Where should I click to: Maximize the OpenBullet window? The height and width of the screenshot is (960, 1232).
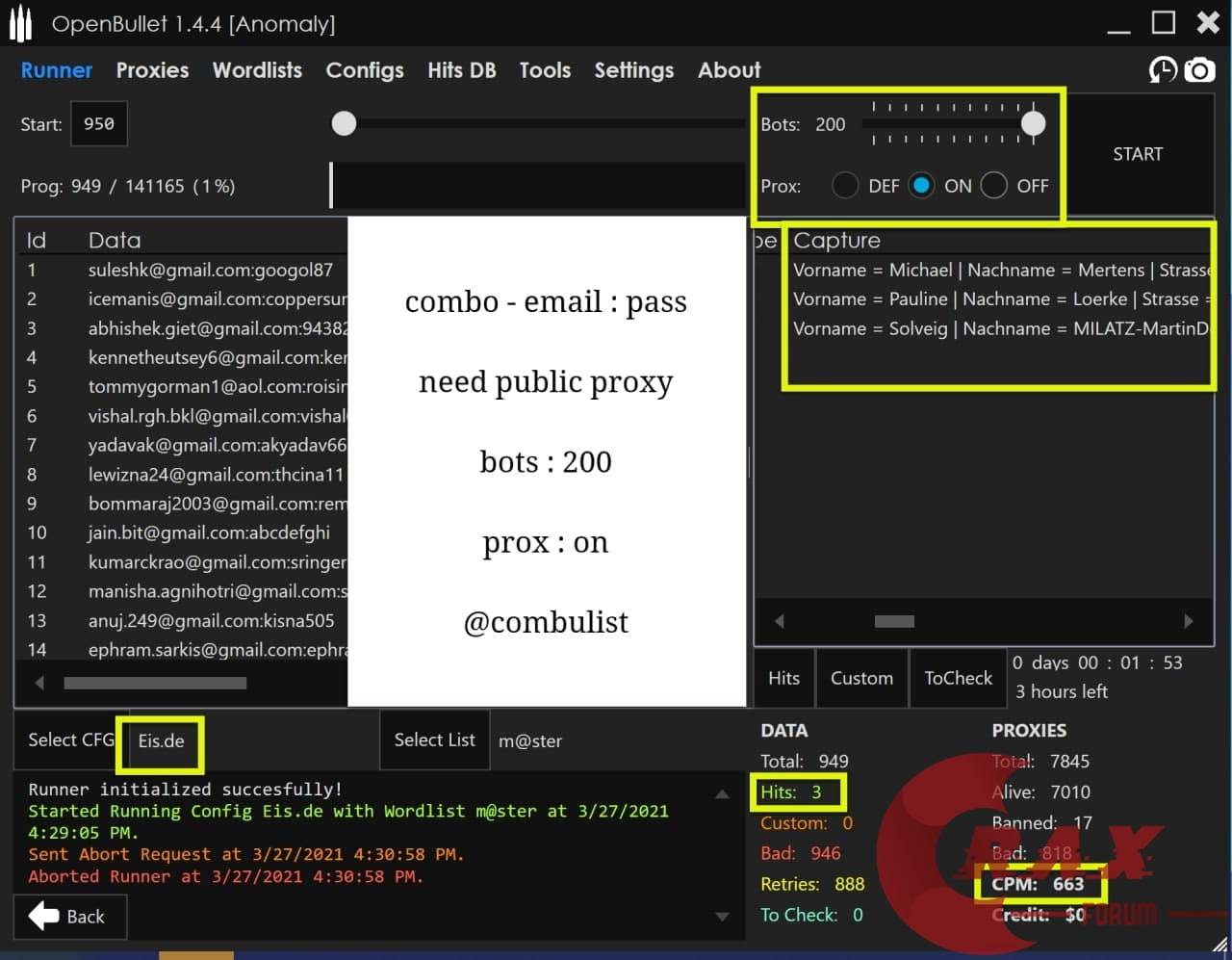click(1164, 22)
